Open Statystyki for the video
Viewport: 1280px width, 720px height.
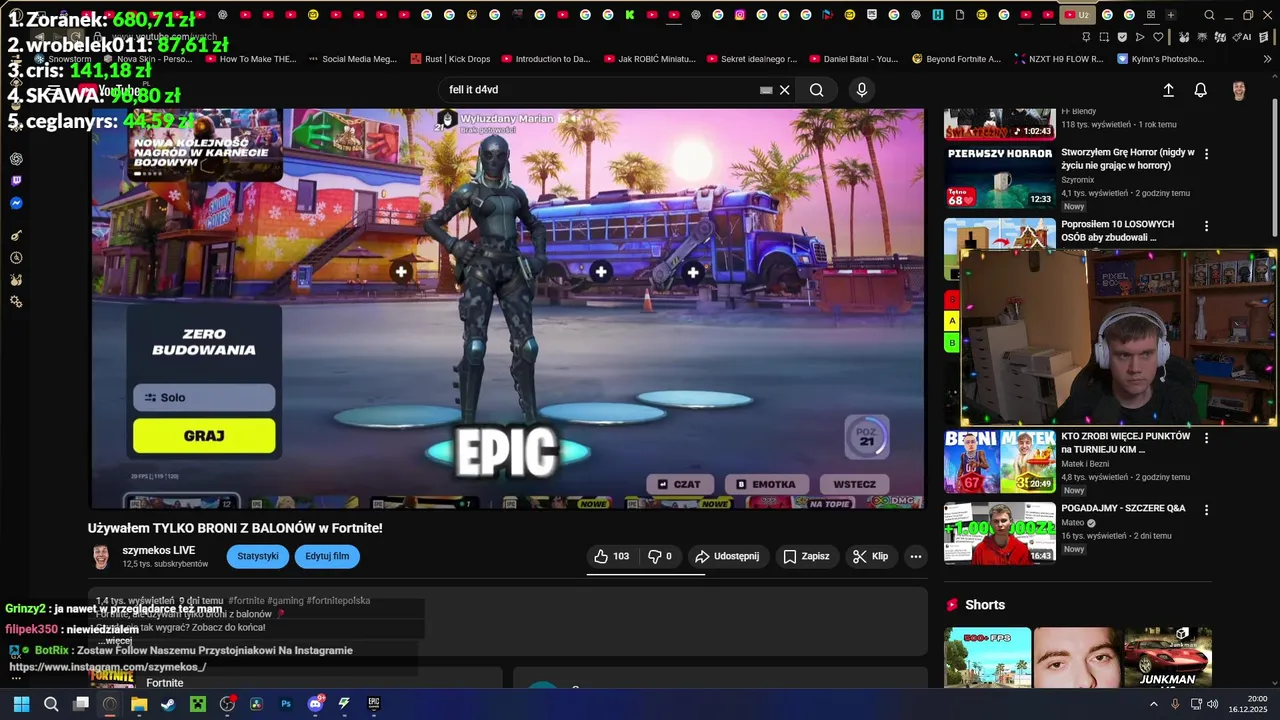(258, 556)
